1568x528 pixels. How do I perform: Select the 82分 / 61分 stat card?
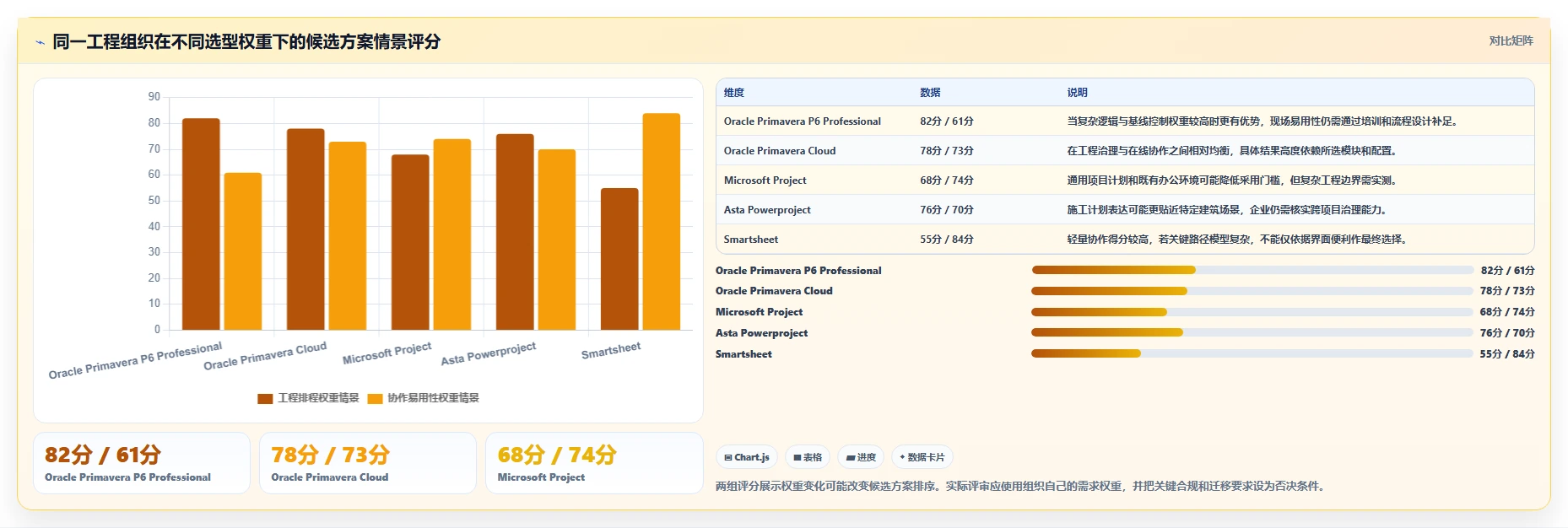click(142, 463)
